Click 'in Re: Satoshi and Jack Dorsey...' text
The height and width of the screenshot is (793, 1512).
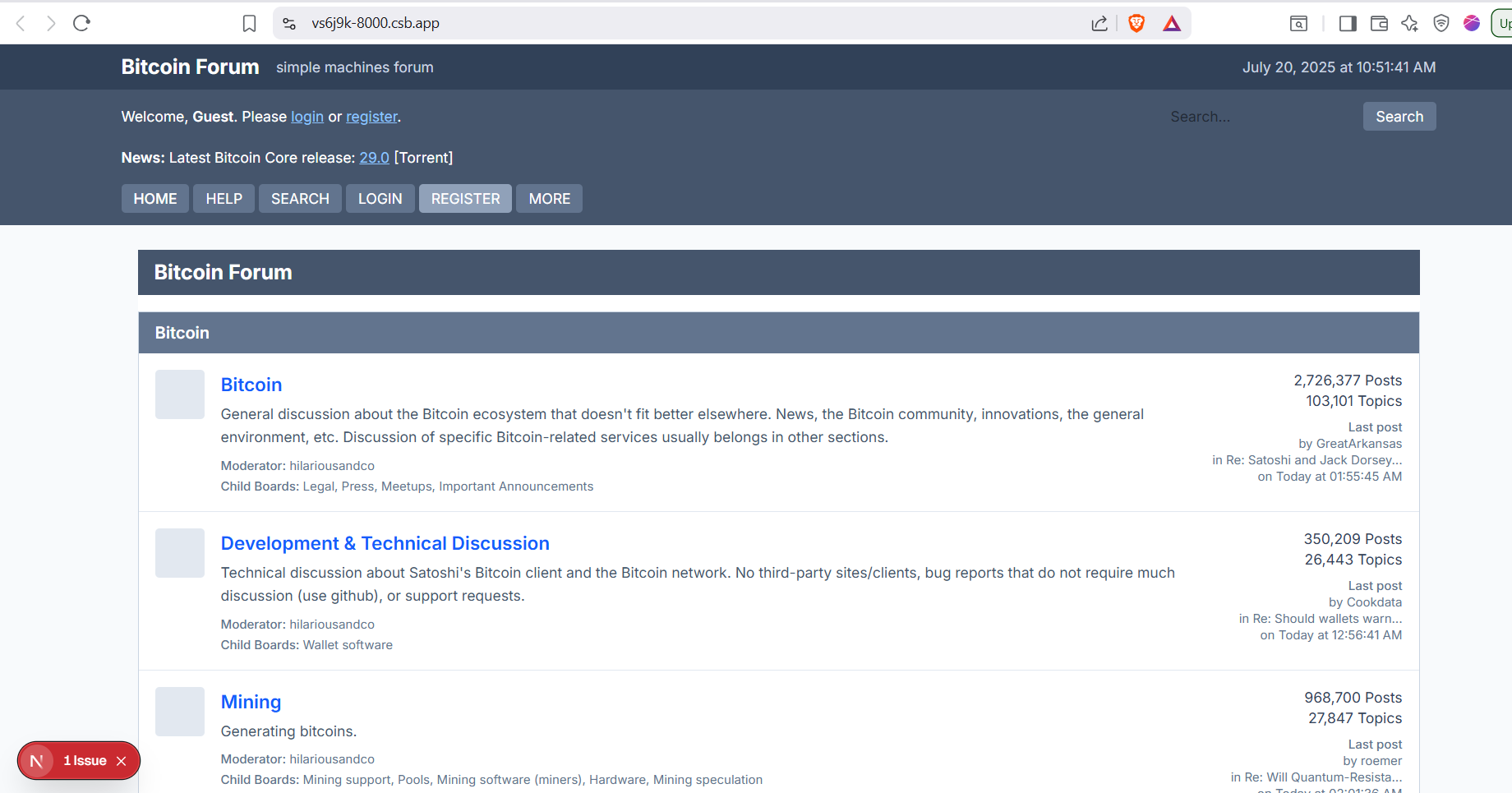[1307, 460]
